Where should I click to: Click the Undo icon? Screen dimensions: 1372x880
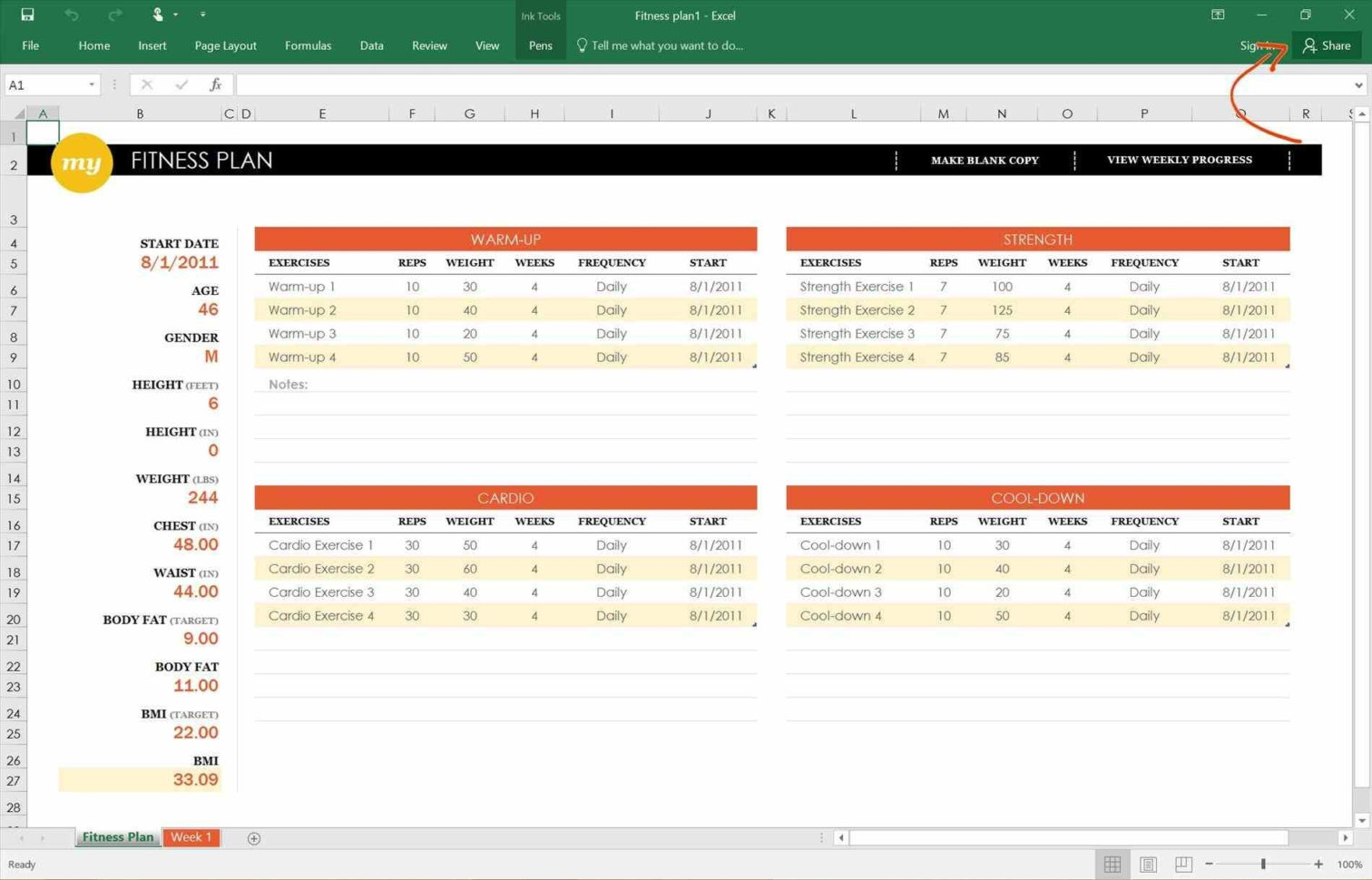click(71, 15)
